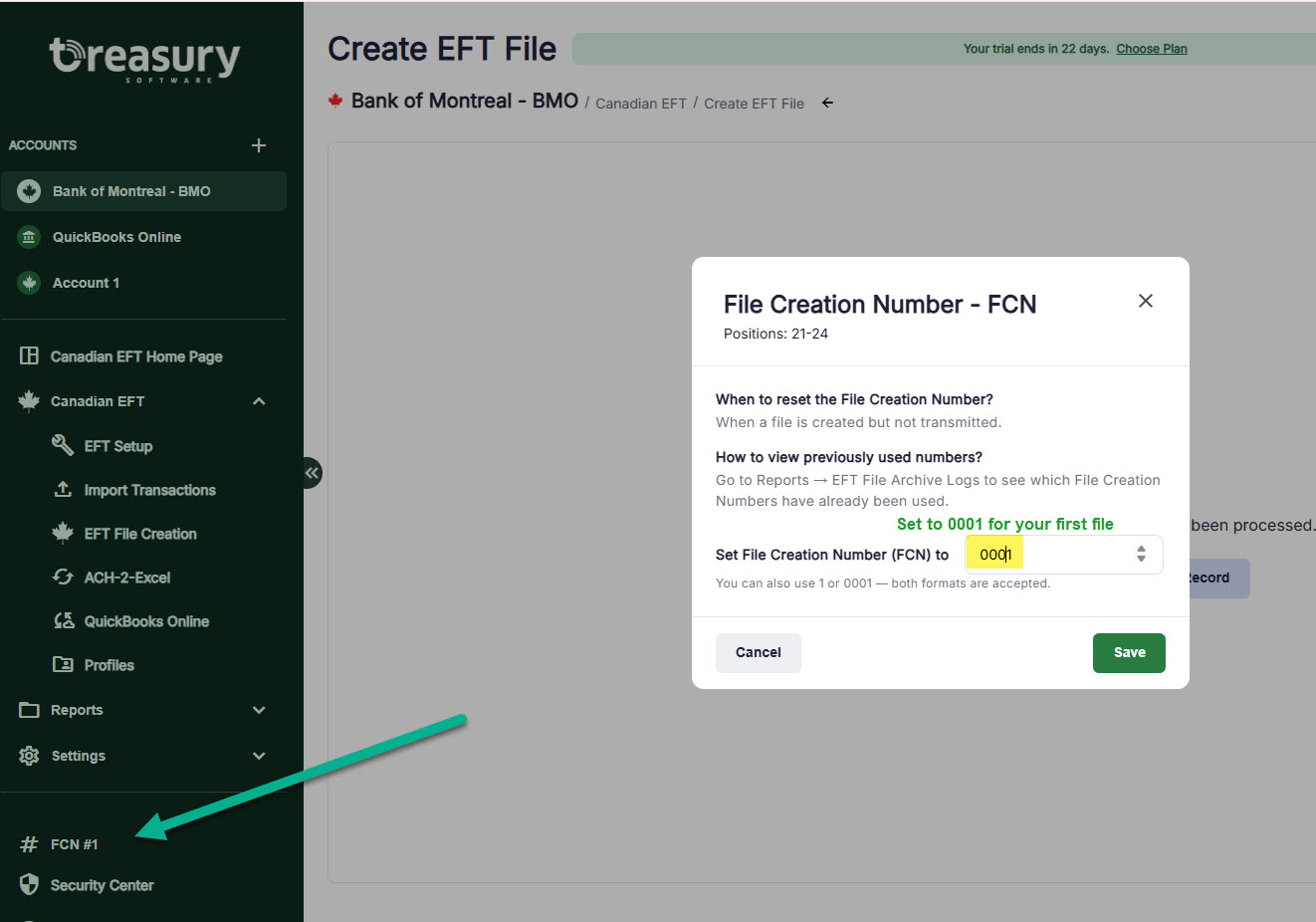Screen dimensions: 1316x922
Task: Collapse the Canadian EFT menu chevron
Action: point(259,401)
